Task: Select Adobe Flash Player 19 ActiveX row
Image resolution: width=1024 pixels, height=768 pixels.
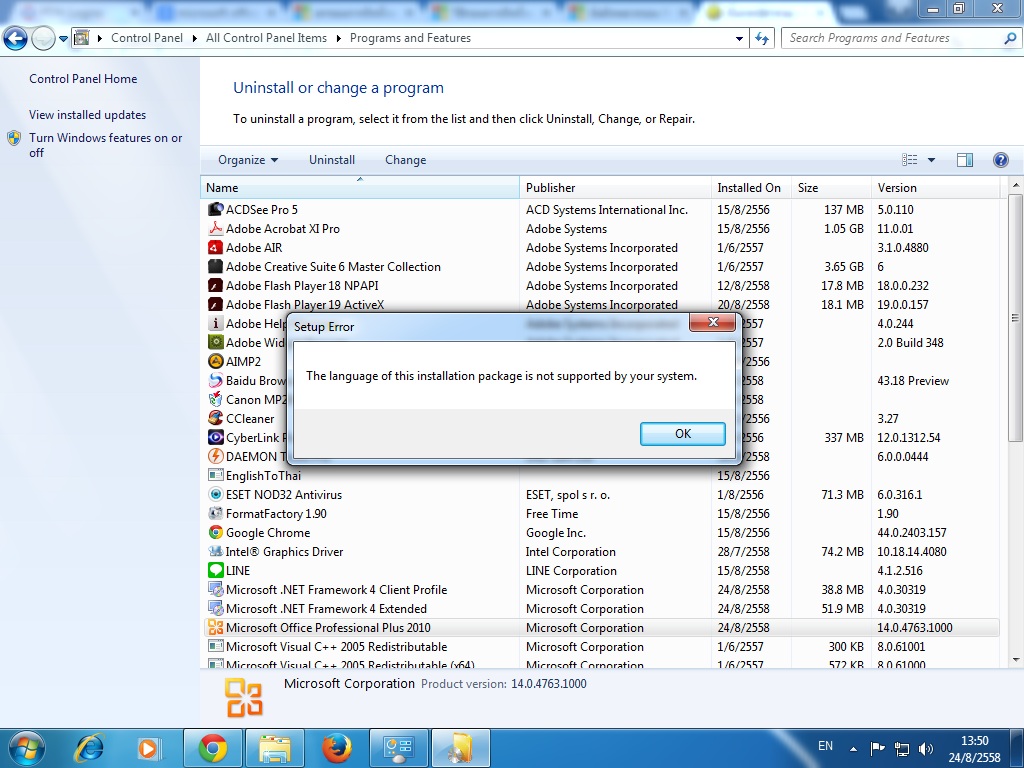Action: point(602,304)
